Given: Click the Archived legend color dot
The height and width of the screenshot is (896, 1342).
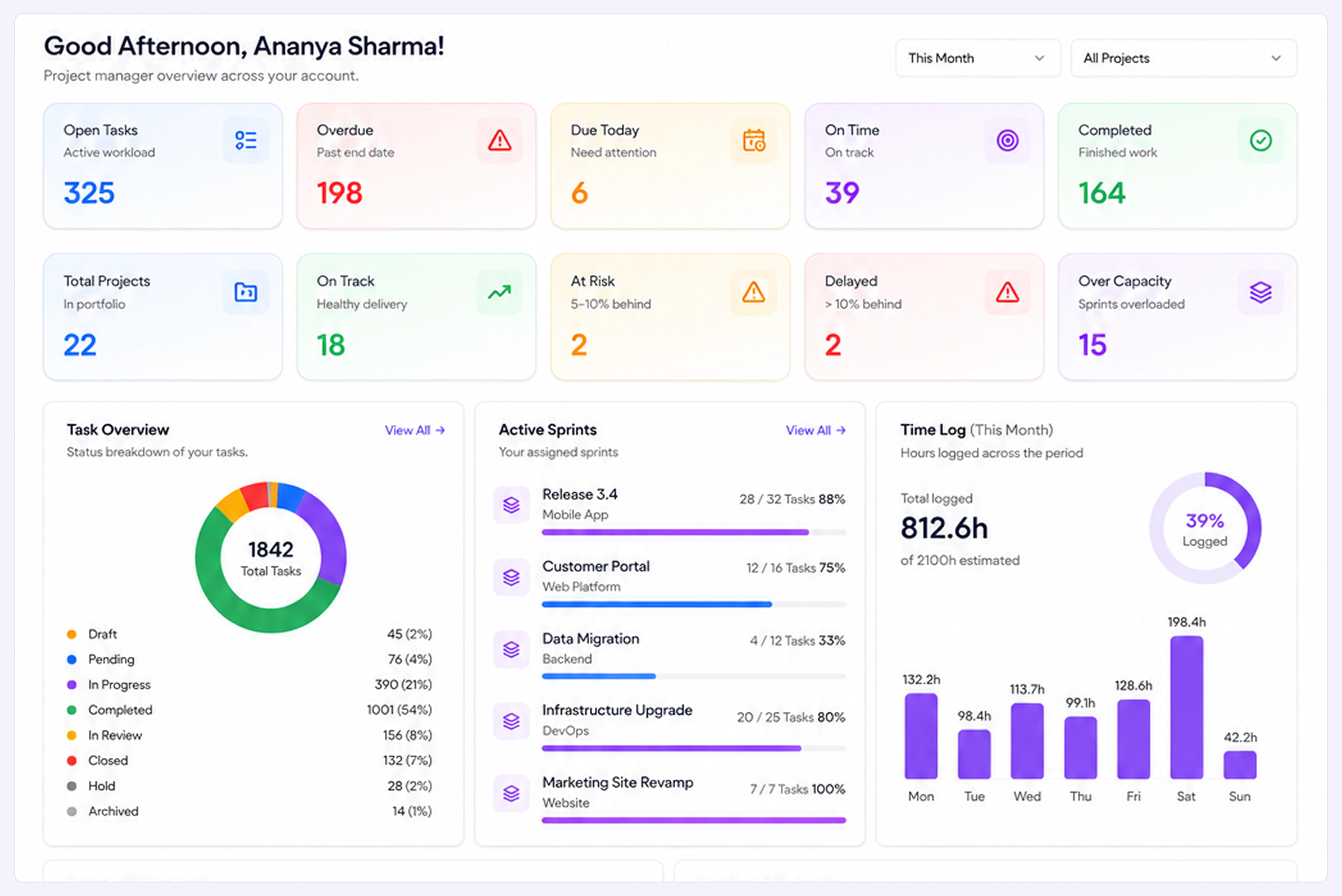Looking at the screenshot, I should pyautogui.click(x=72, y=811).
